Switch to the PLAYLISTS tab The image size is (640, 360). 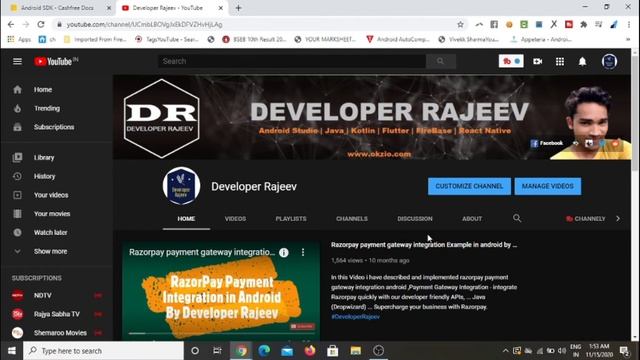[291, 219]
